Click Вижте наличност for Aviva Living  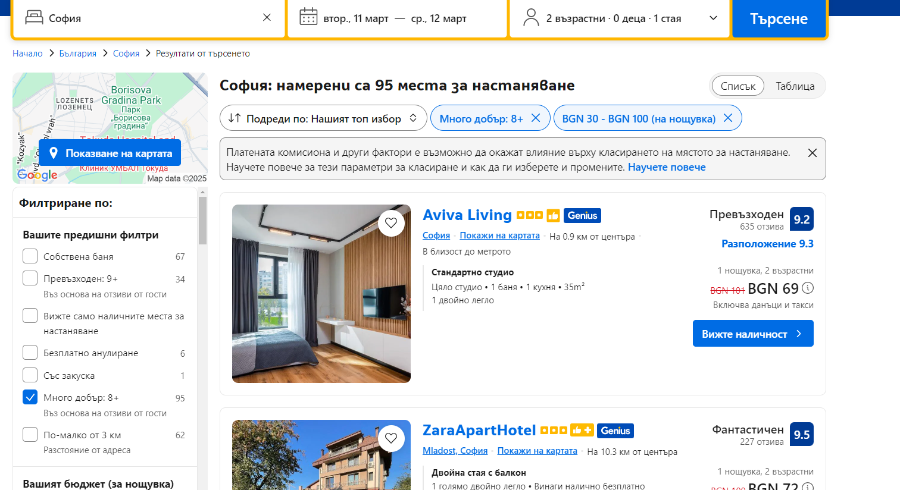tap(753, 333)
